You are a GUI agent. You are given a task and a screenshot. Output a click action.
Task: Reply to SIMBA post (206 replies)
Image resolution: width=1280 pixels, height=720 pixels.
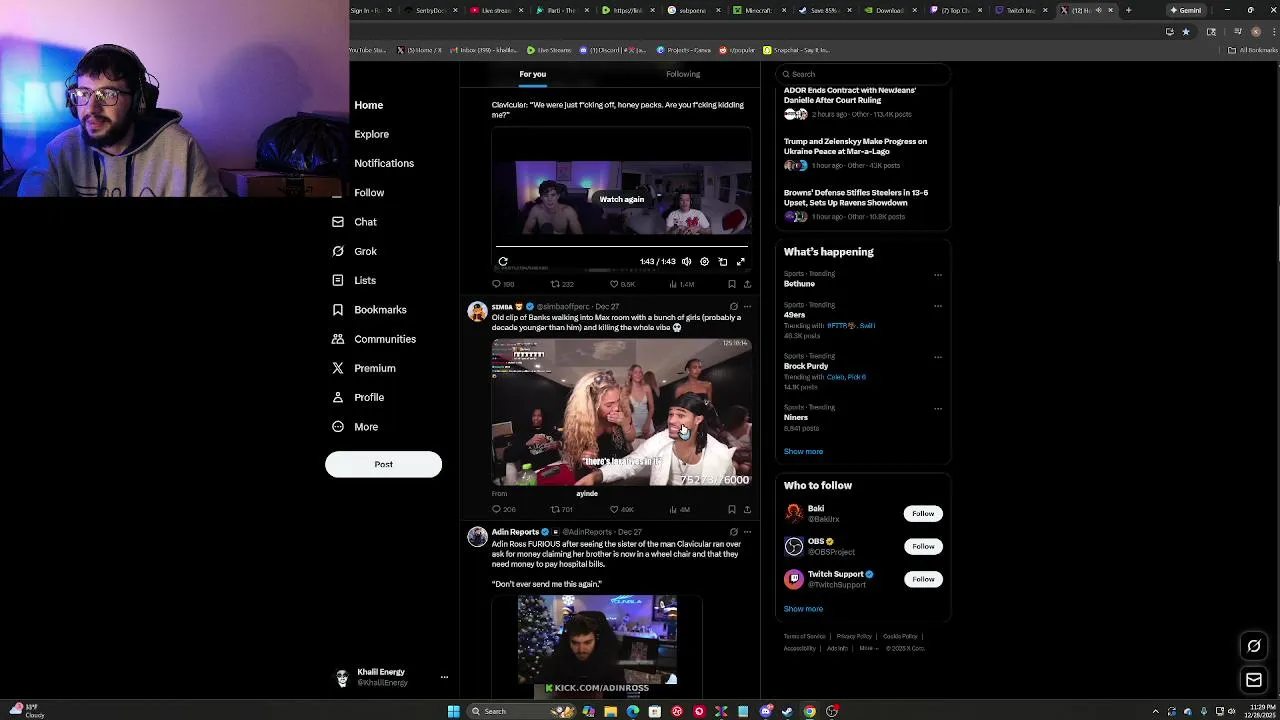tap(502, 510)
